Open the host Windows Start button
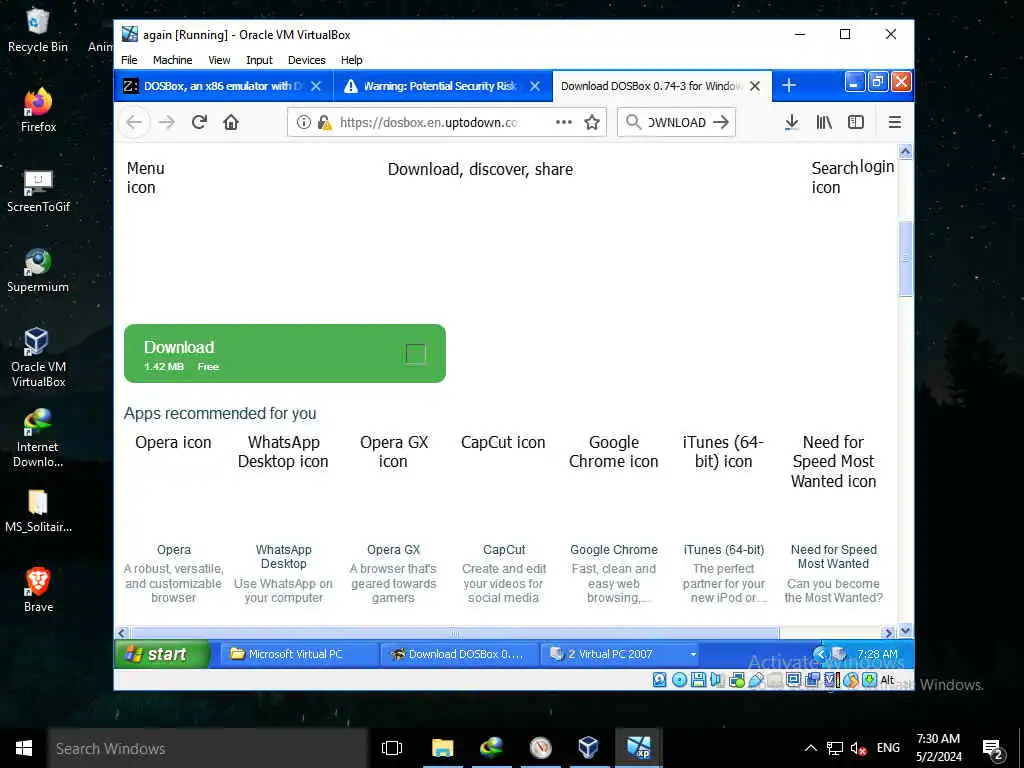1024x768 pixels. (x=24, y=748)
